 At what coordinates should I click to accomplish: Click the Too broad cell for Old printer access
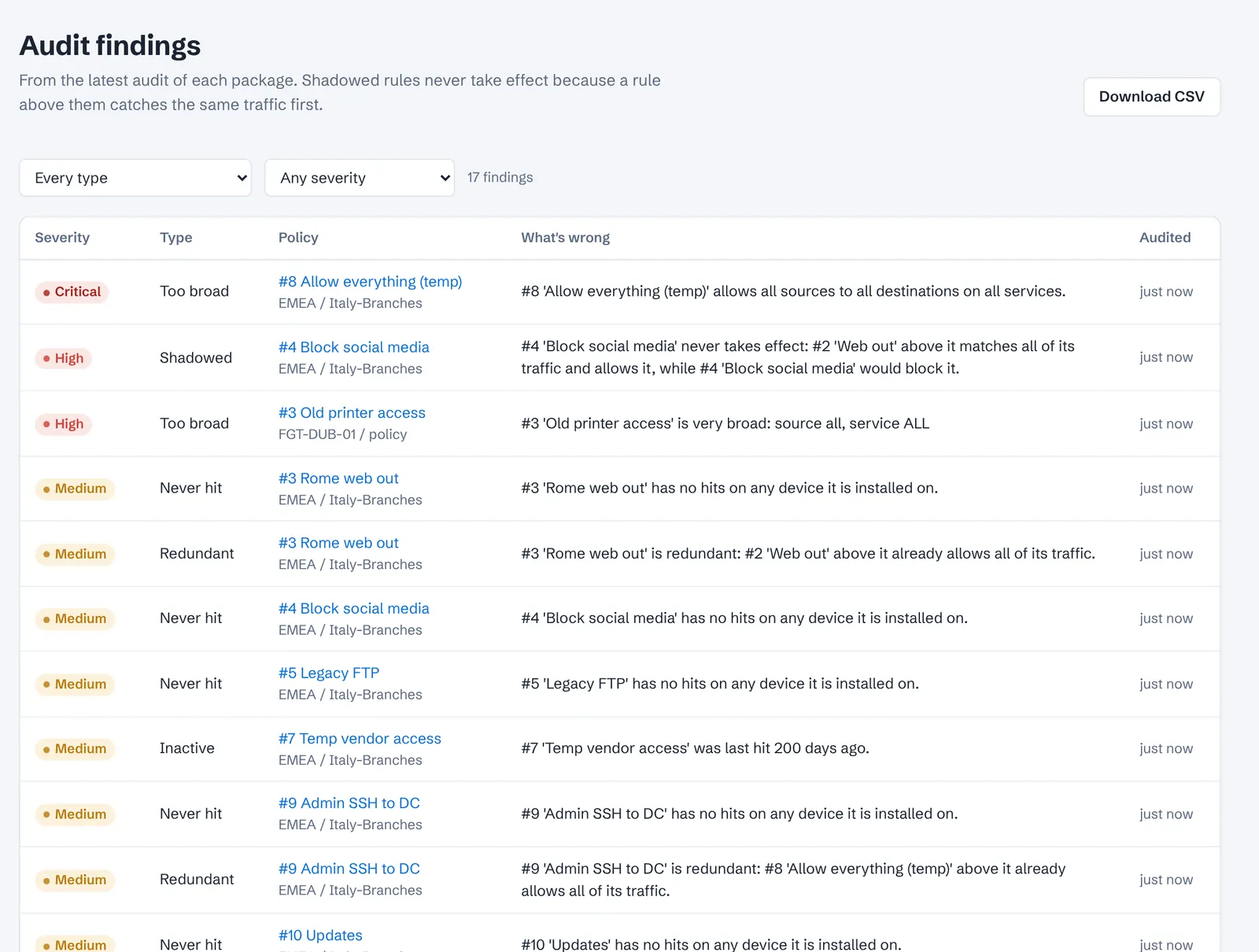[194, 423]
